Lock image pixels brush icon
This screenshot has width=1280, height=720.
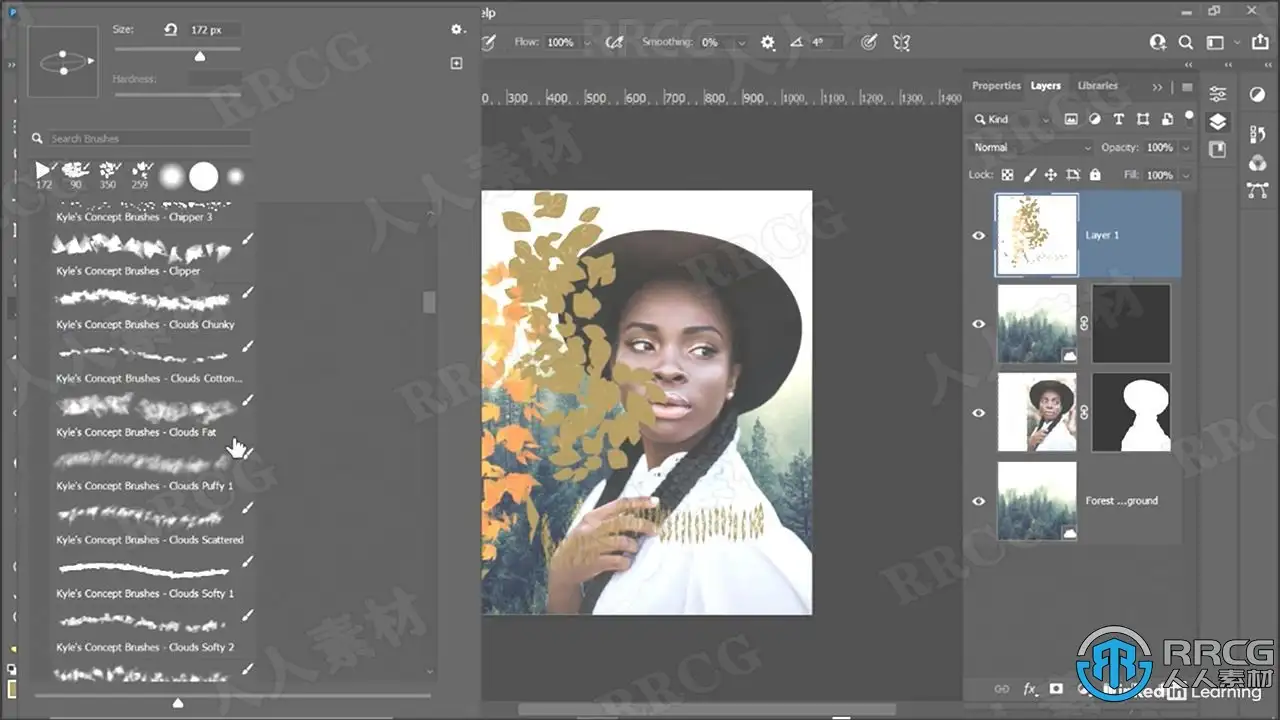click(1030, 175)
